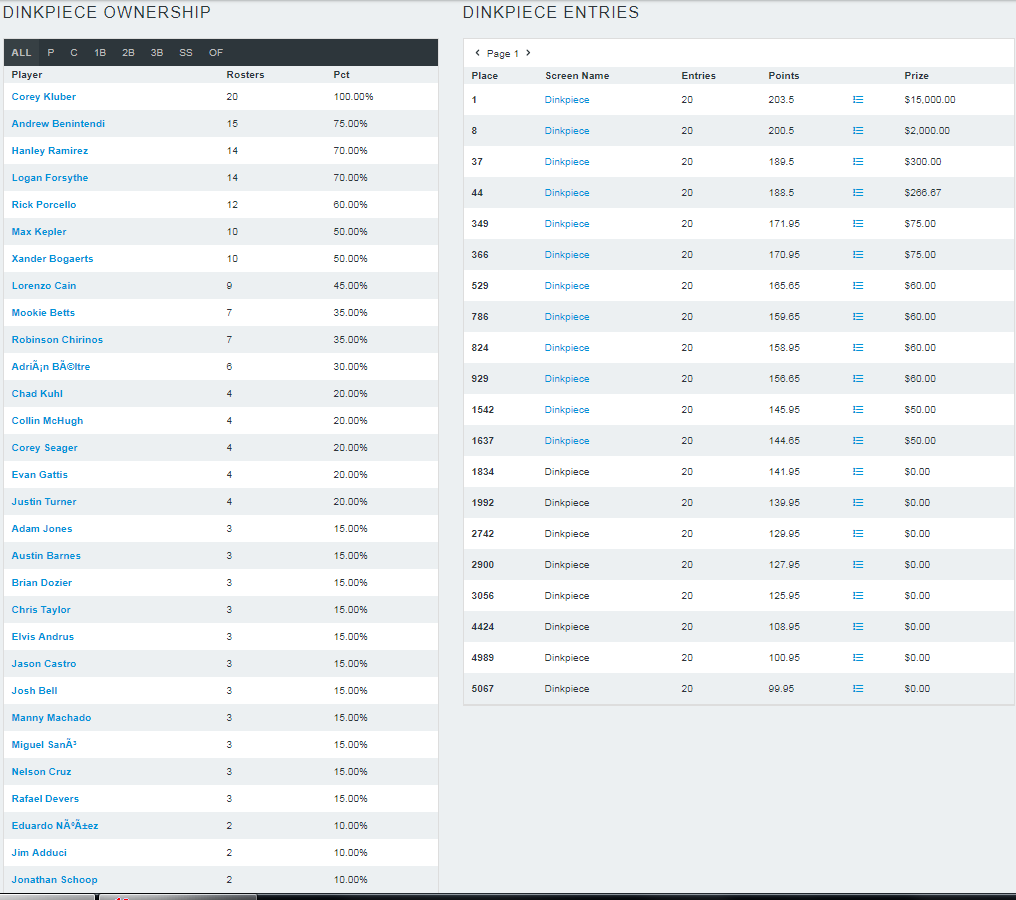Image resolution: width=1016 pixels, height=900 pixels.
Task: Open lineup details icon for place 1 entry
Action: point(858,100)
